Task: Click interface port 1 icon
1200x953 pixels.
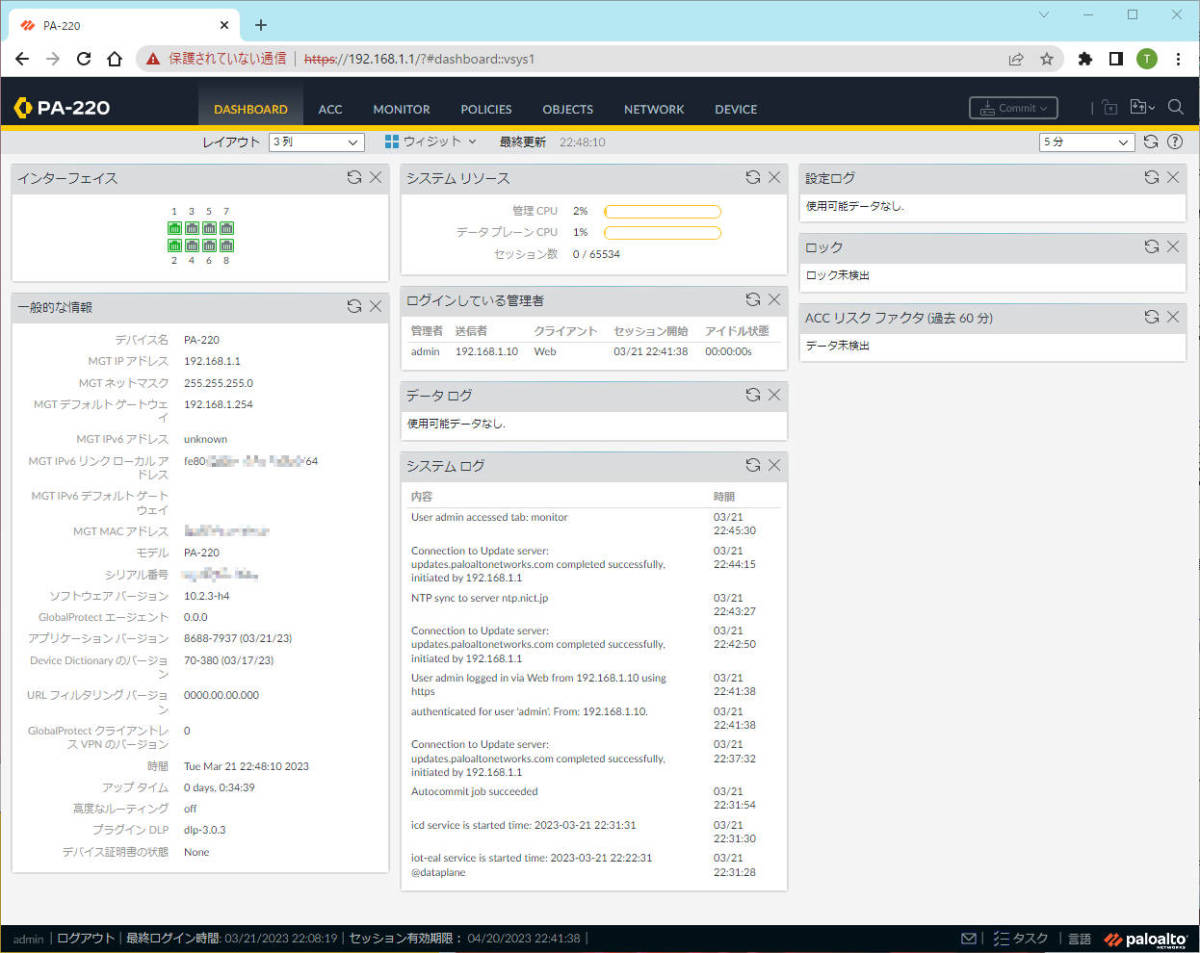Action: [175, 228]
